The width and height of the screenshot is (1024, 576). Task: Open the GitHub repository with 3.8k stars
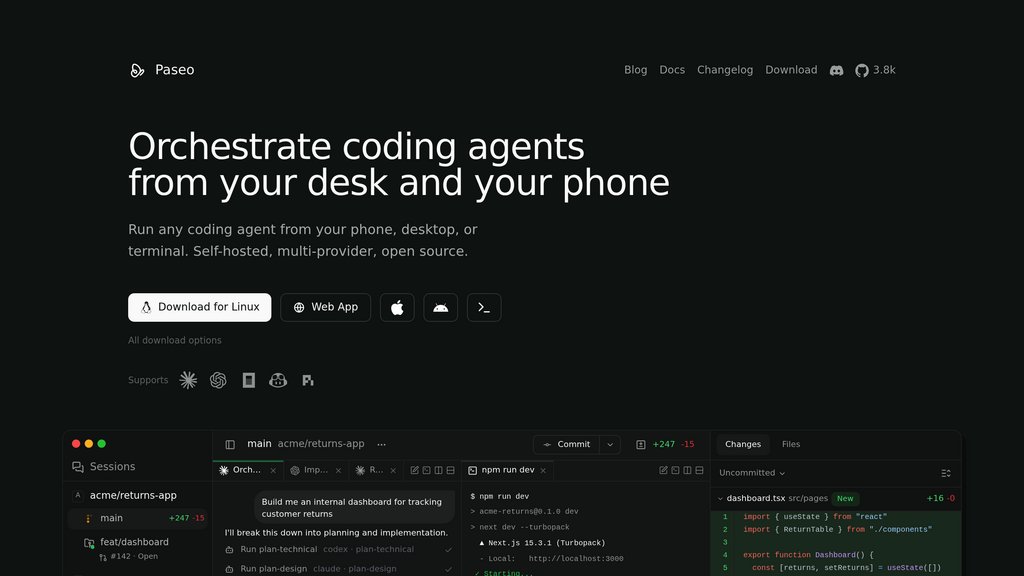pos(875,70)
